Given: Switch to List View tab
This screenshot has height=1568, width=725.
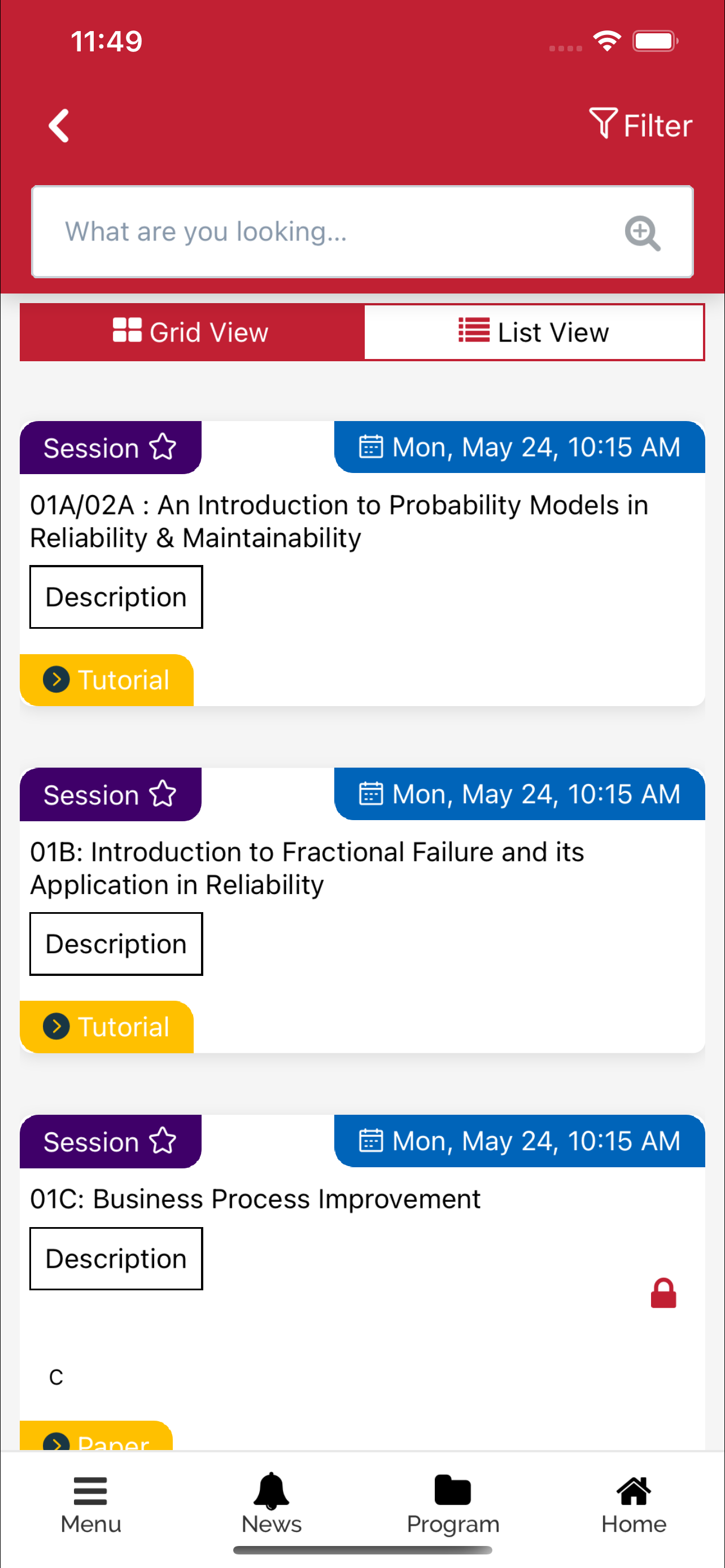Looking at the screenshot, I should click(x=534, y=332).
